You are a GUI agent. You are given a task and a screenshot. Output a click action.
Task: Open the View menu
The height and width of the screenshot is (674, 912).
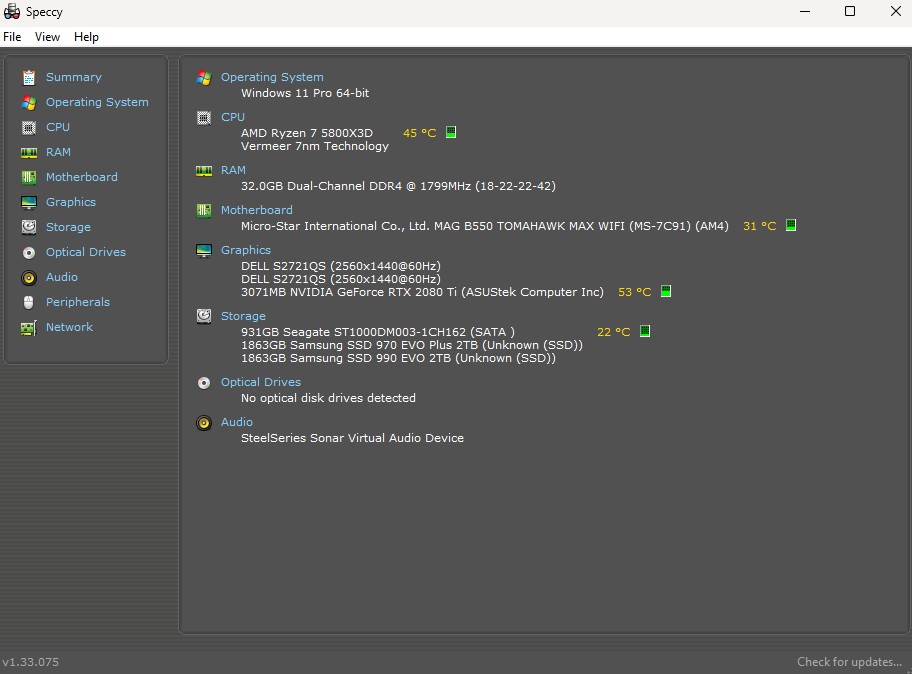(x=47, y=37)
